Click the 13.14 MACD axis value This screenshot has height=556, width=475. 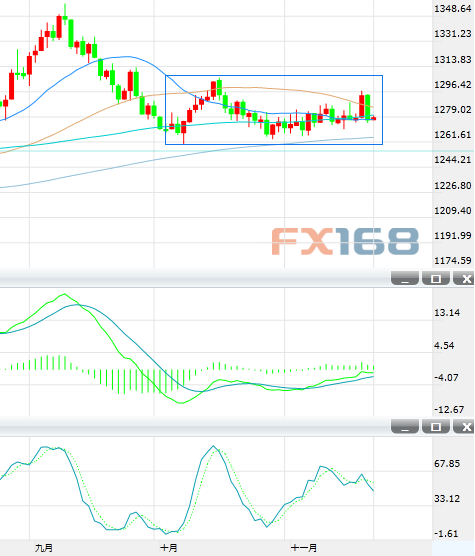(447, 313)
